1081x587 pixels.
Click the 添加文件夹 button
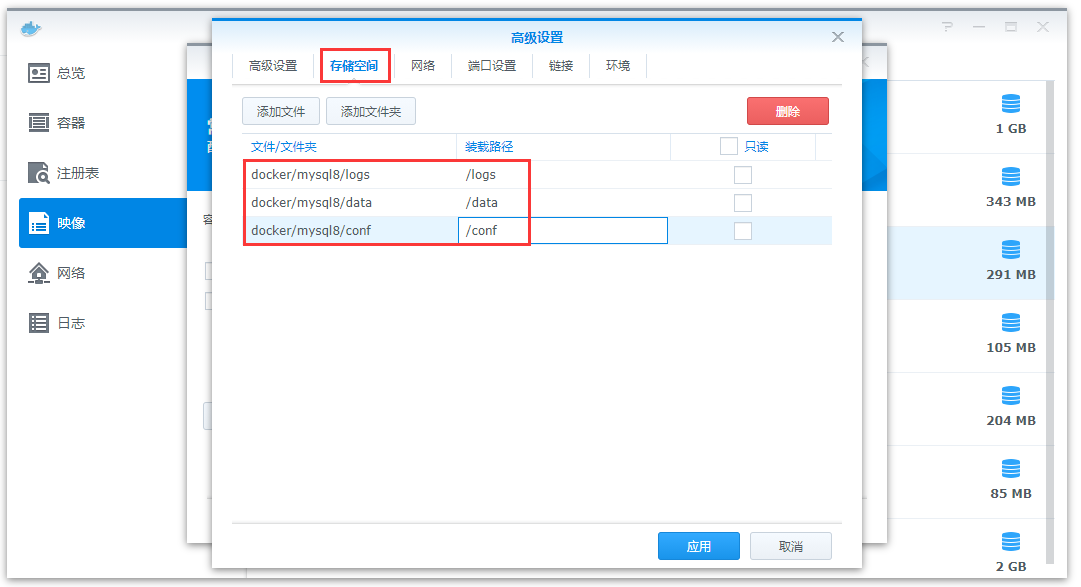(371, 111)
